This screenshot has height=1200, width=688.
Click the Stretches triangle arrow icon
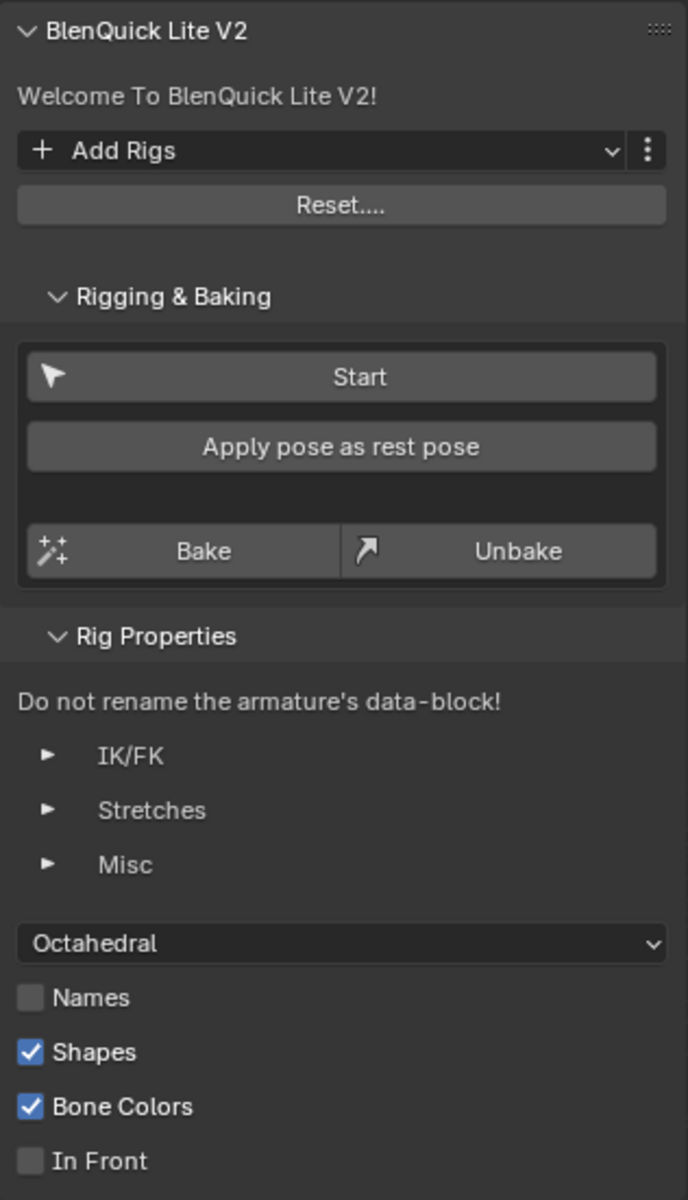click(48, 810)
